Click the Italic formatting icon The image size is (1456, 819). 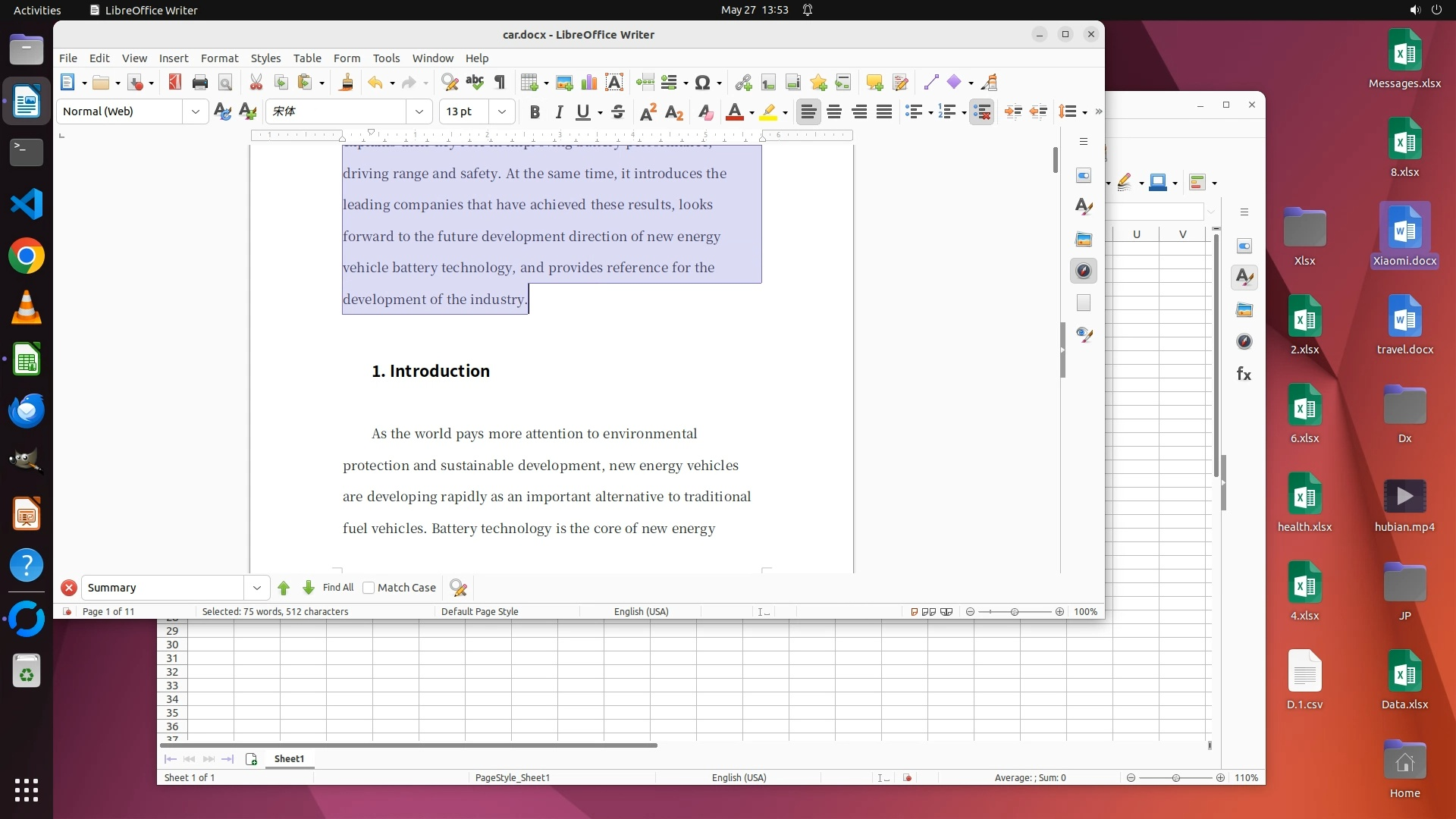click(559, 112)
